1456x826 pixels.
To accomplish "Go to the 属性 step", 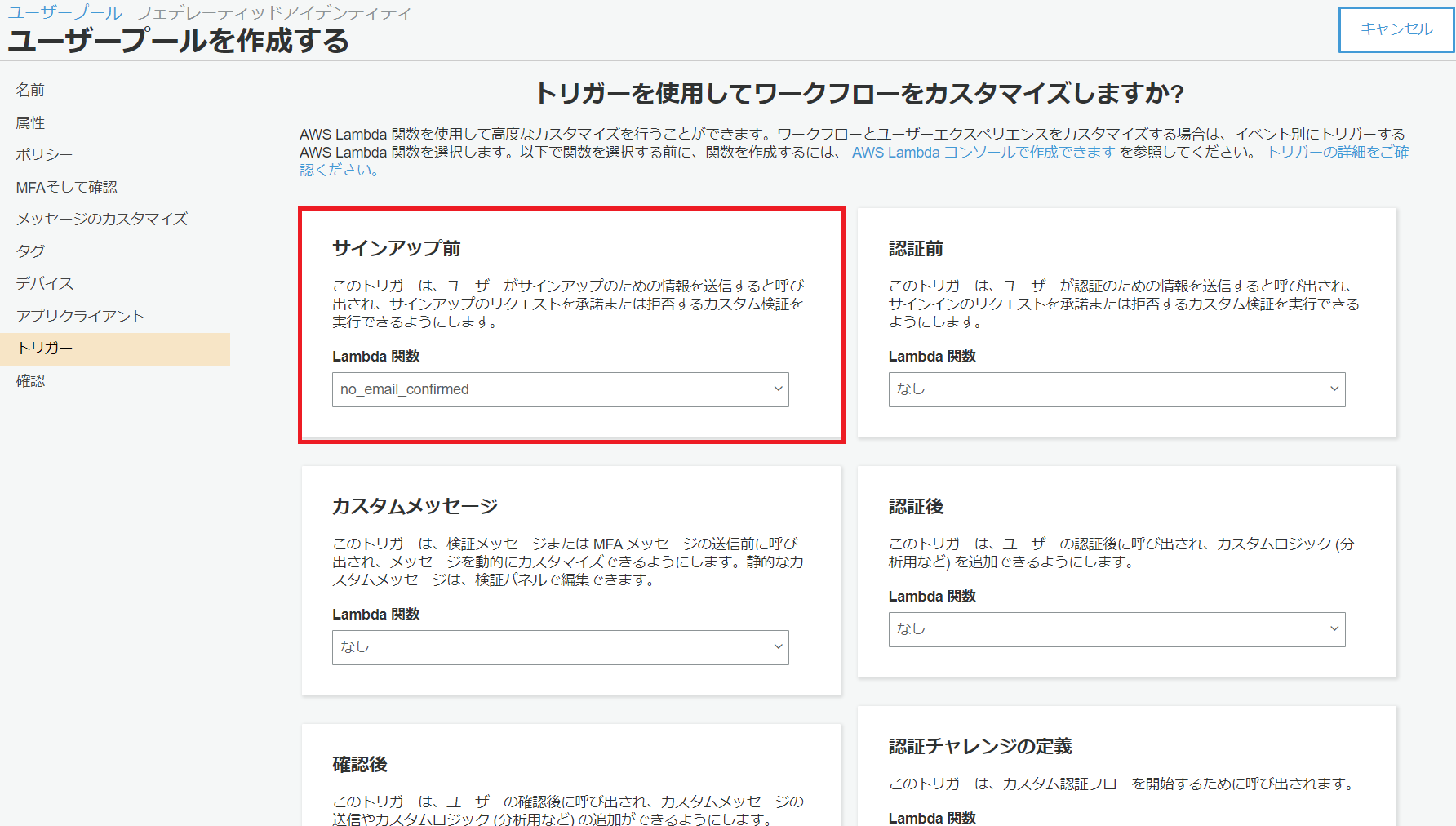I will [x=30, y=122].
